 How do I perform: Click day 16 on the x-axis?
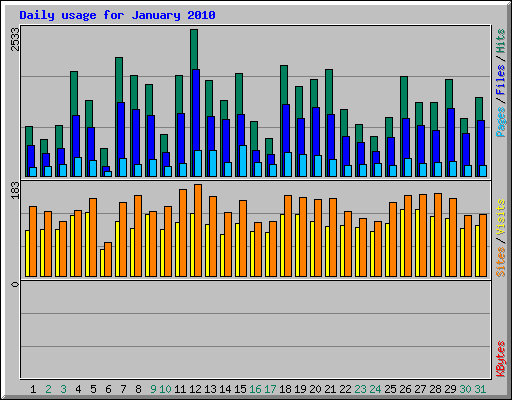tap(255, 389)
